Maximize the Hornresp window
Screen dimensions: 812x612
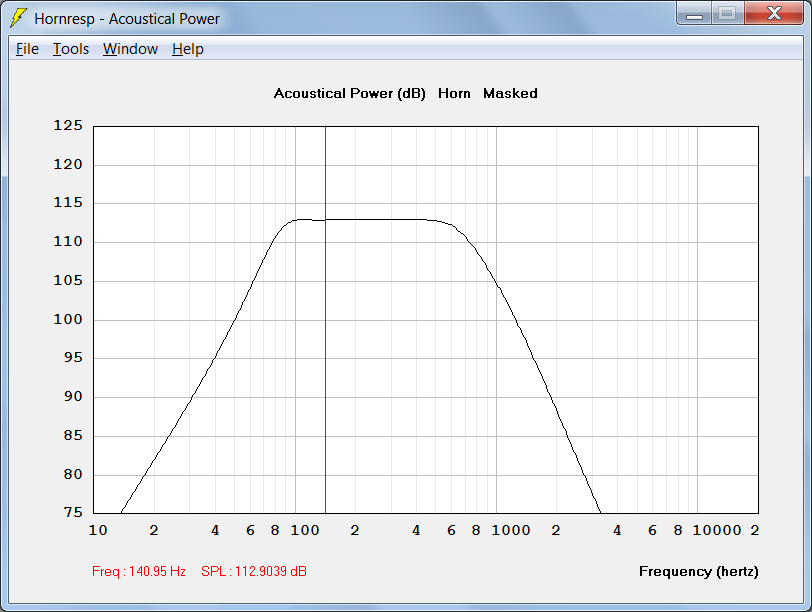pyautogui.click(x=728, y=13)
